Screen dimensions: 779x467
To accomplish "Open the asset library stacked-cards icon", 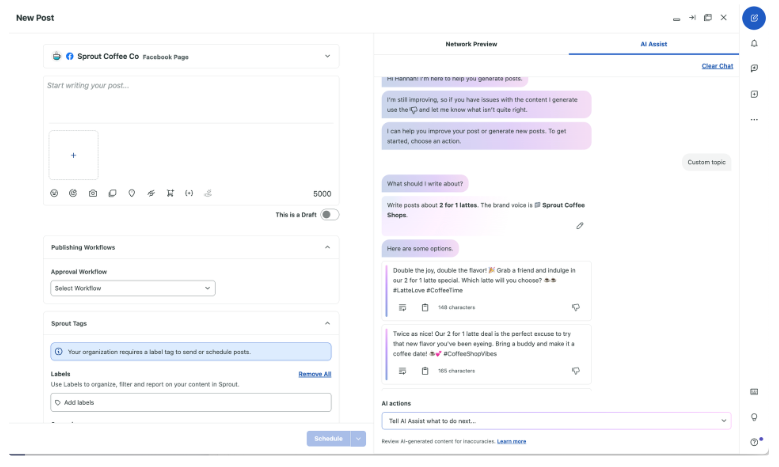I will [112, 193].
